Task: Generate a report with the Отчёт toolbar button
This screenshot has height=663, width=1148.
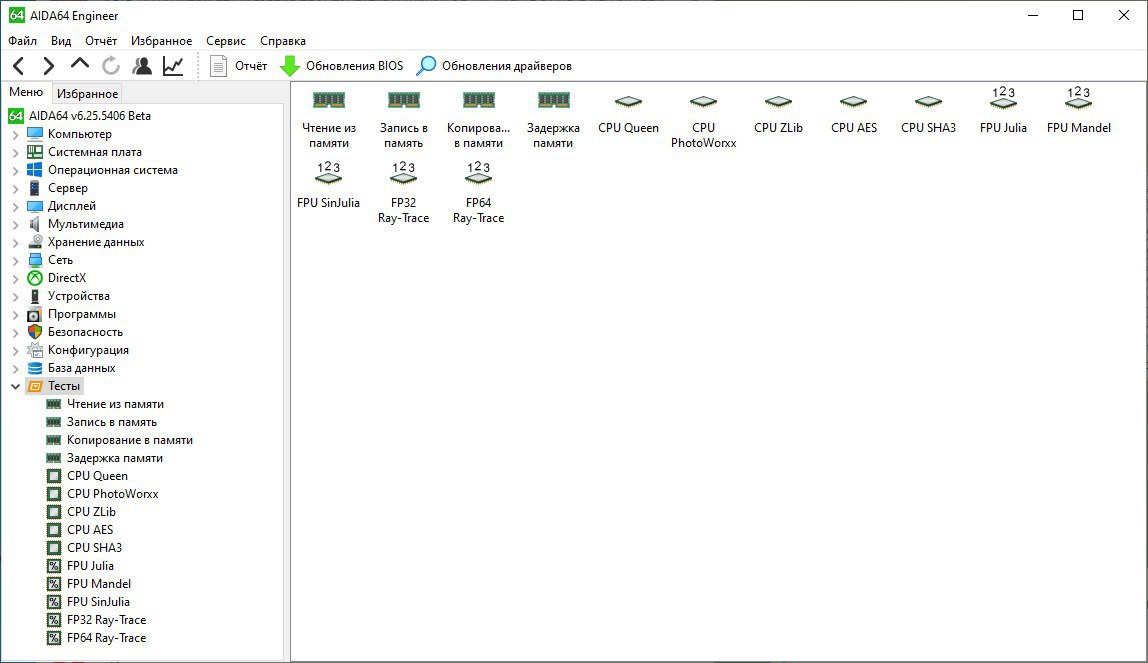Action: tap(238, 66)
